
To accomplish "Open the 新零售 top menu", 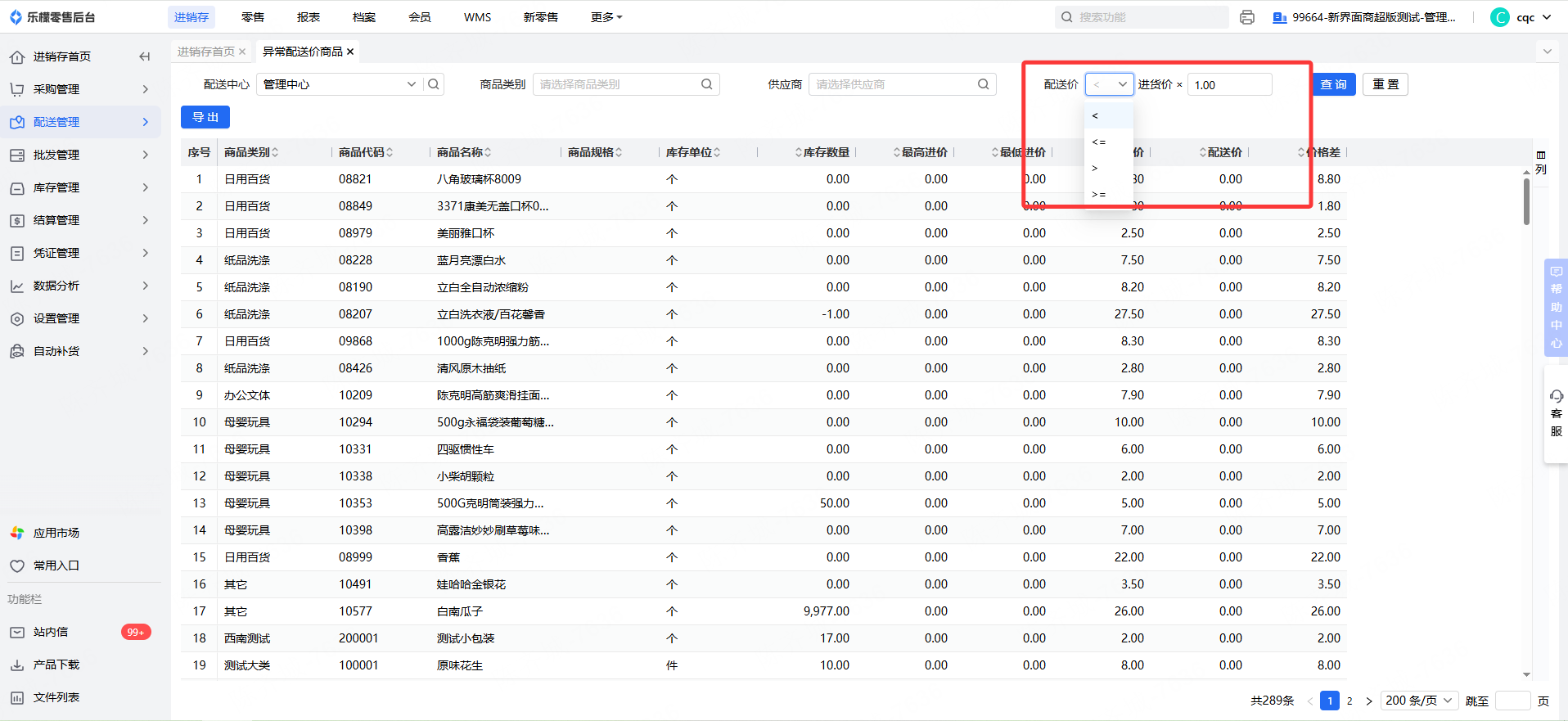I will pyautogui.click(x=540, y=17).
